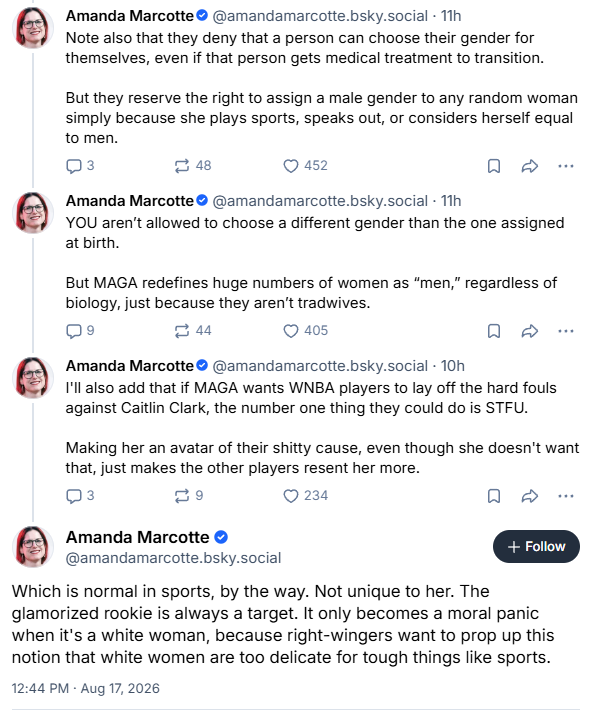Bookmark the post about tradwives
This screenshot has width=593, height=711.
[494, 331]
